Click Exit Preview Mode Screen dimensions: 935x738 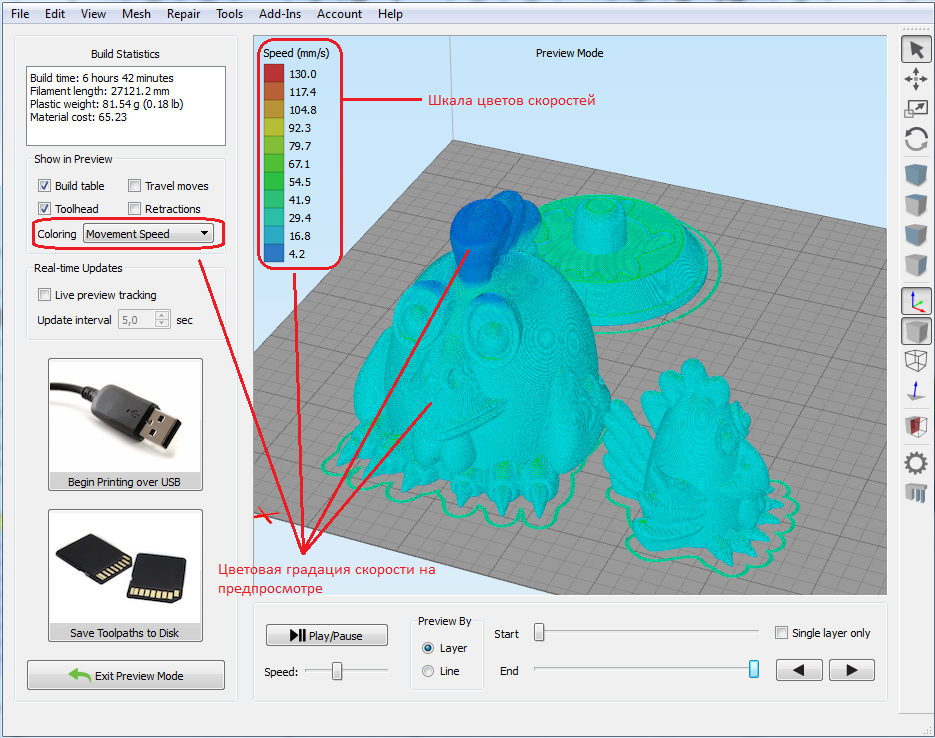coord(125,675)
